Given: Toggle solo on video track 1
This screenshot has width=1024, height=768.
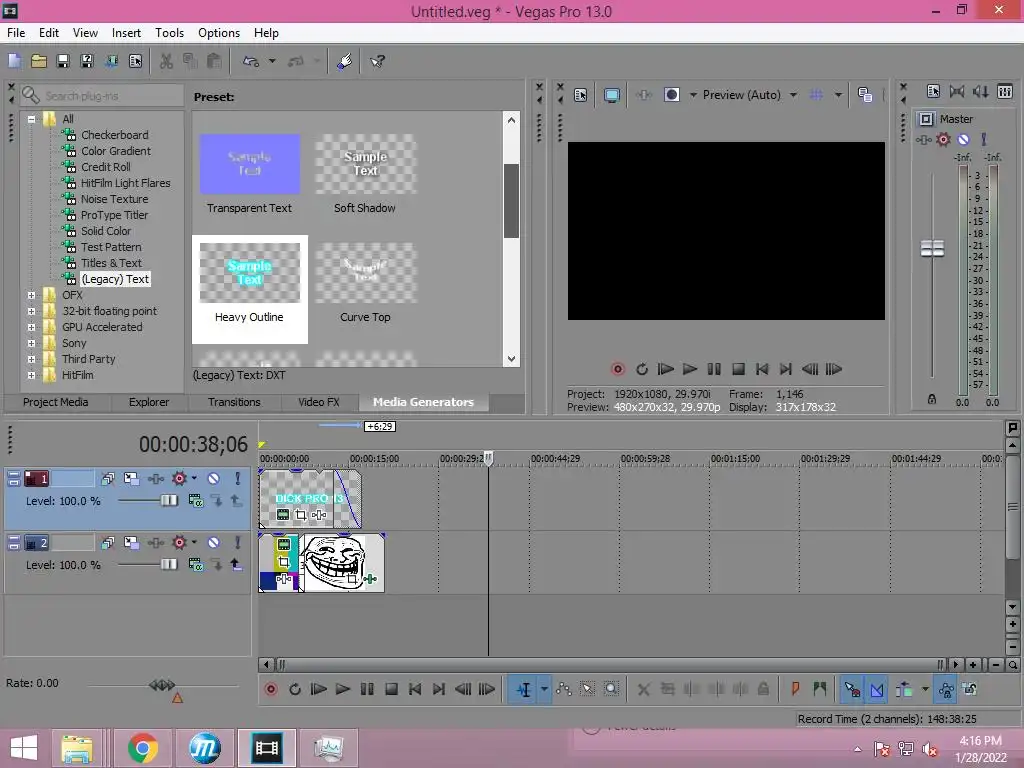Looking at the screenshot, I should (x=238, y=479).
